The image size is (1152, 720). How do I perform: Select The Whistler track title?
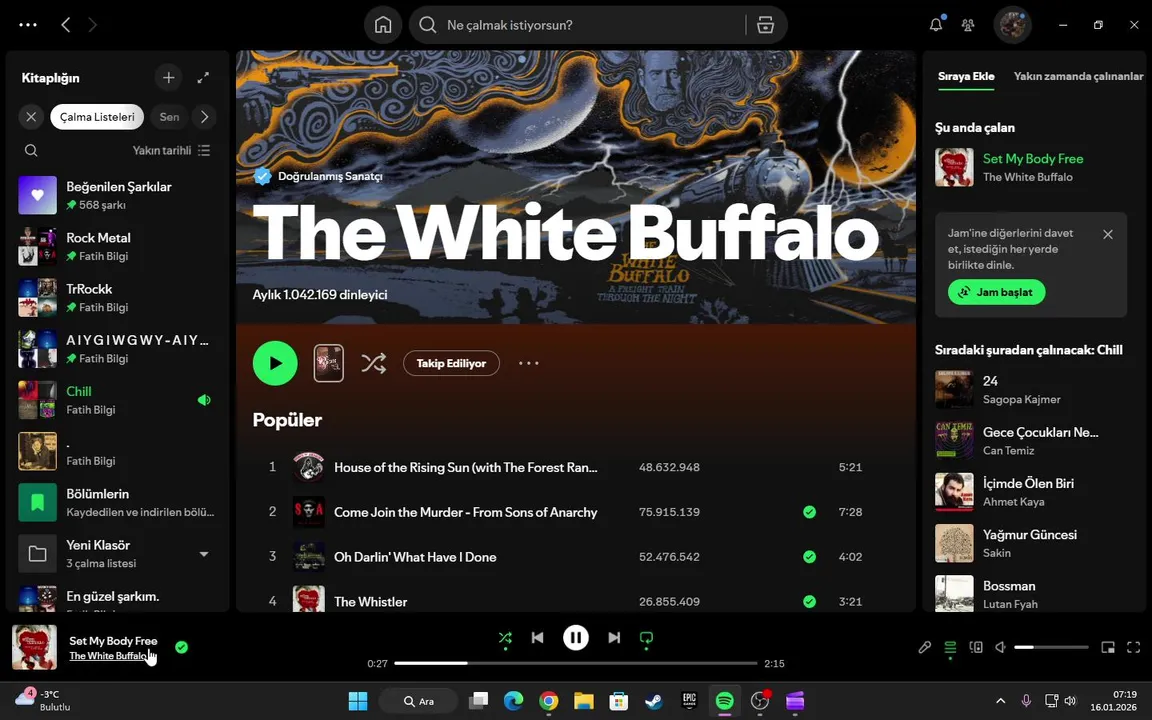point(370,602)
